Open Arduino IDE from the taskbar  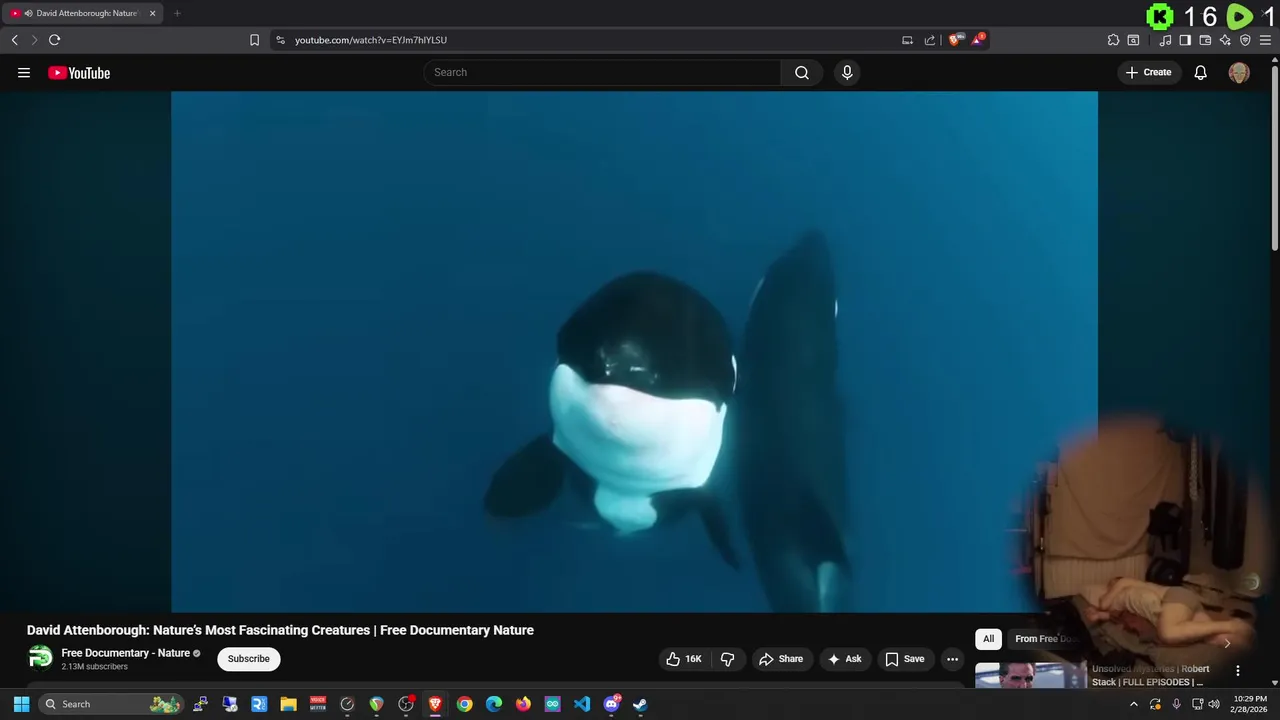tap(552, 704)
